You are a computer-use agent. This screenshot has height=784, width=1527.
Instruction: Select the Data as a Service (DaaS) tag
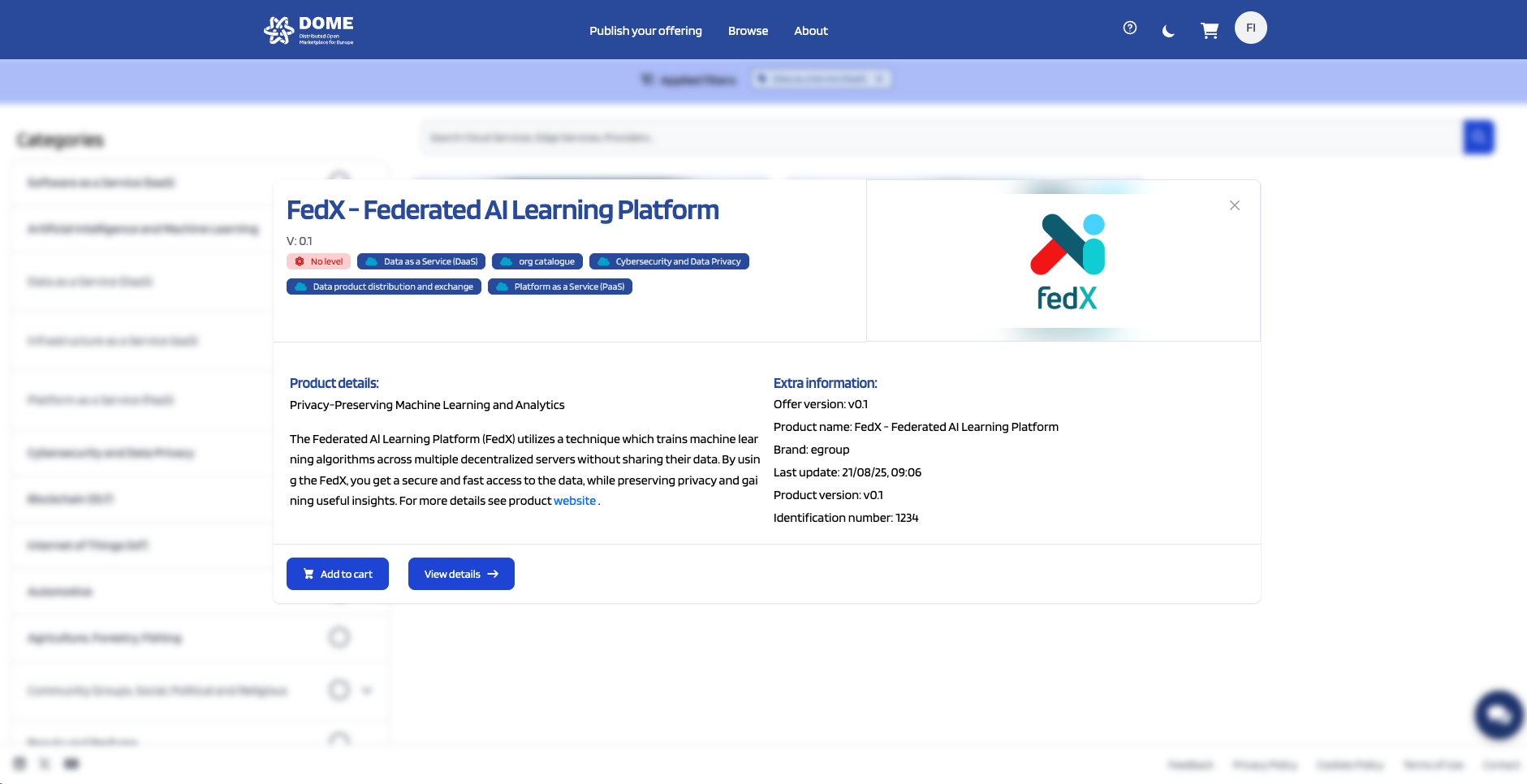tap(421, 261)
